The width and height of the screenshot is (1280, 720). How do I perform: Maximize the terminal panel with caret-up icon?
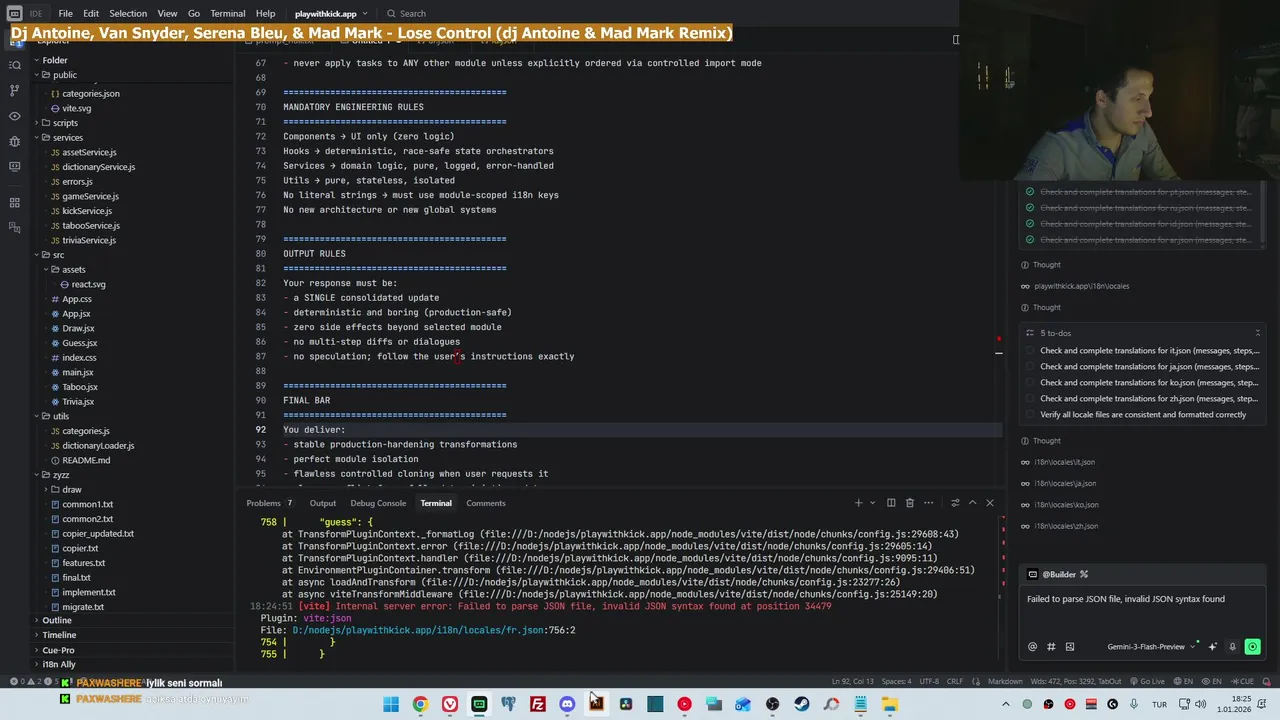[972, 503]
